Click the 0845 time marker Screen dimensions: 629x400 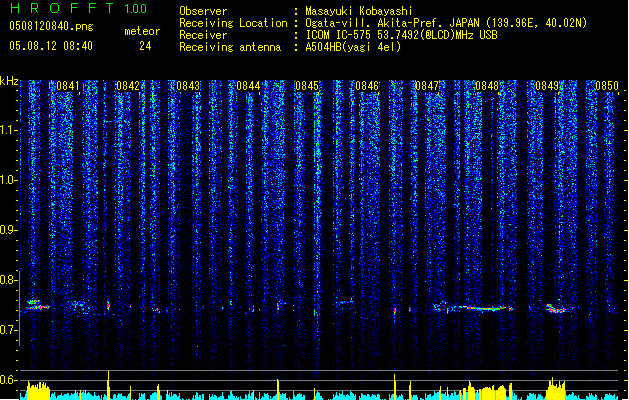[x=307, y=86]
